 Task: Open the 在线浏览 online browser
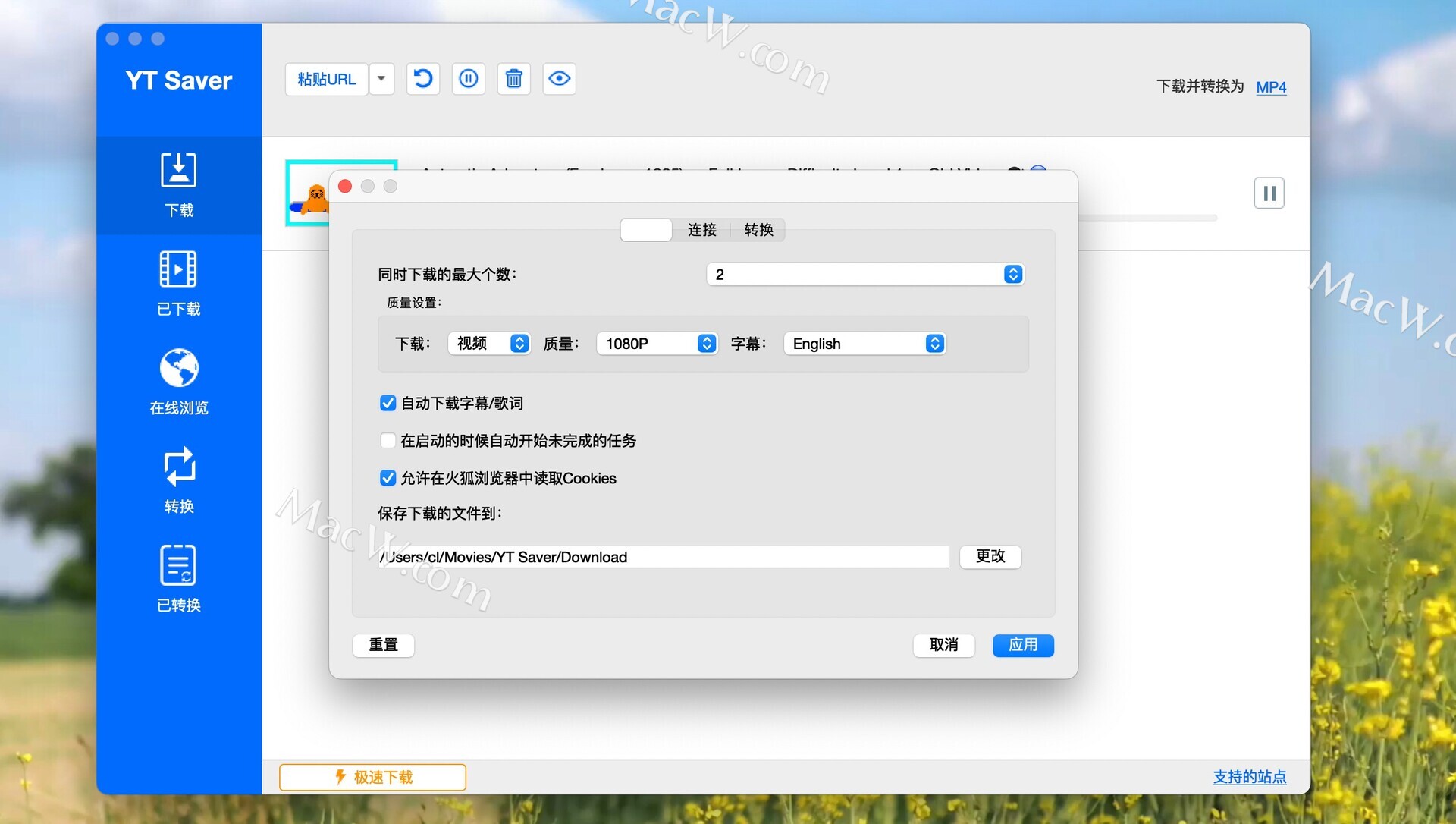point(179,382)
